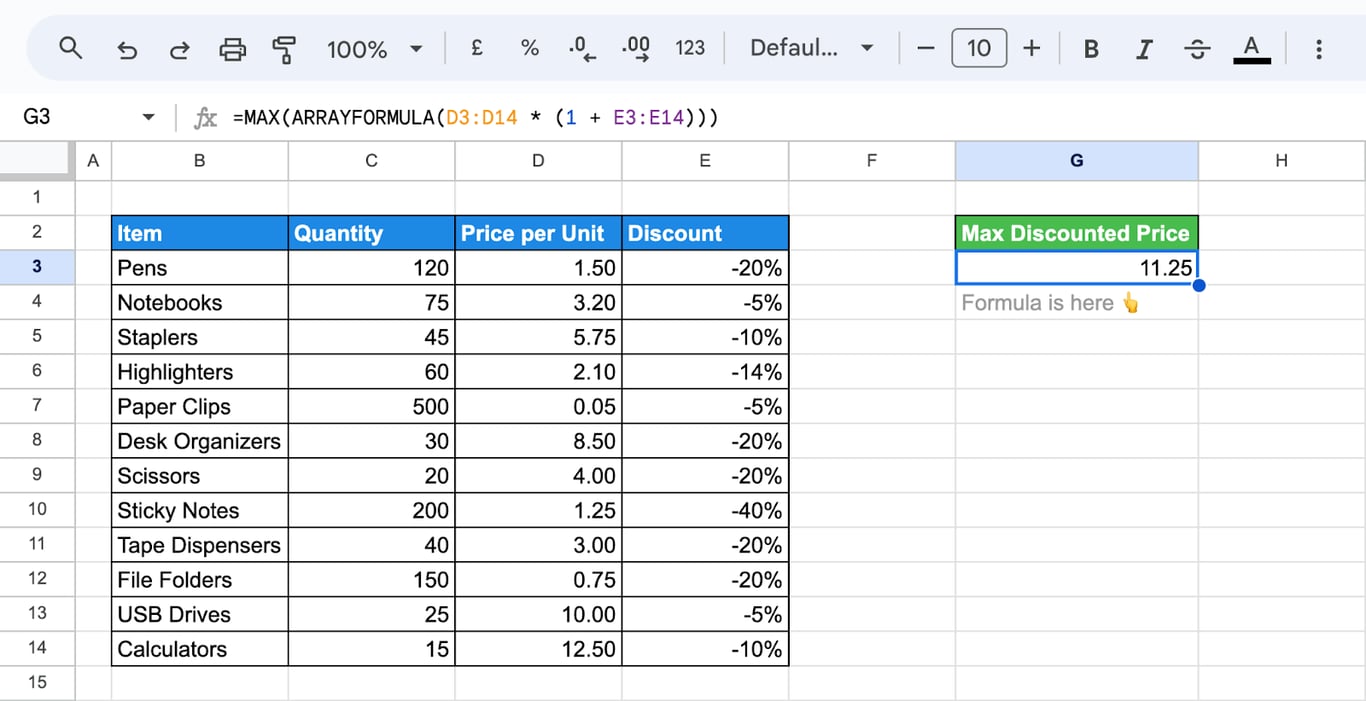Activate the paint format tool

click(x=285, y=48)
